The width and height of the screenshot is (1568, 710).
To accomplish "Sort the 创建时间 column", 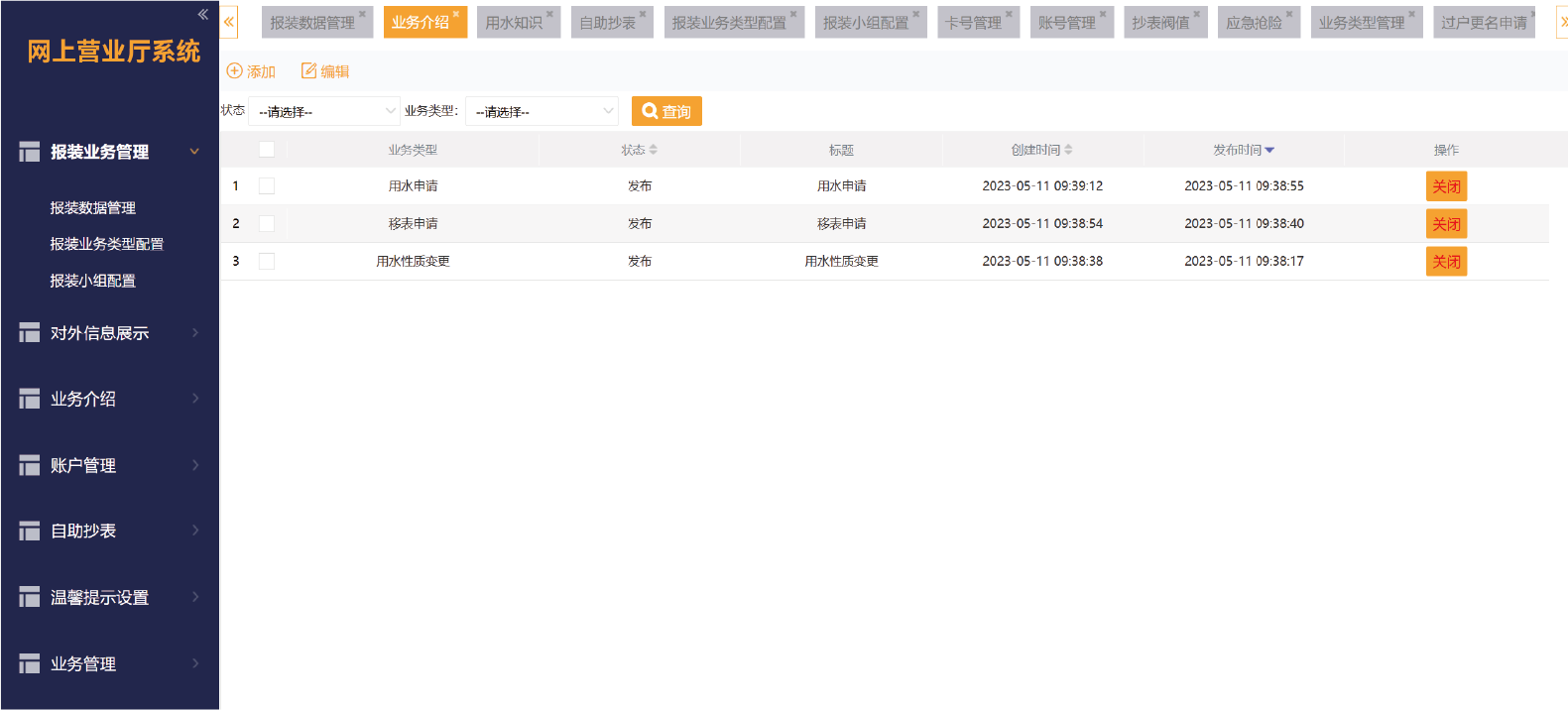I will pyautogui.click(x=1068, y=151).
